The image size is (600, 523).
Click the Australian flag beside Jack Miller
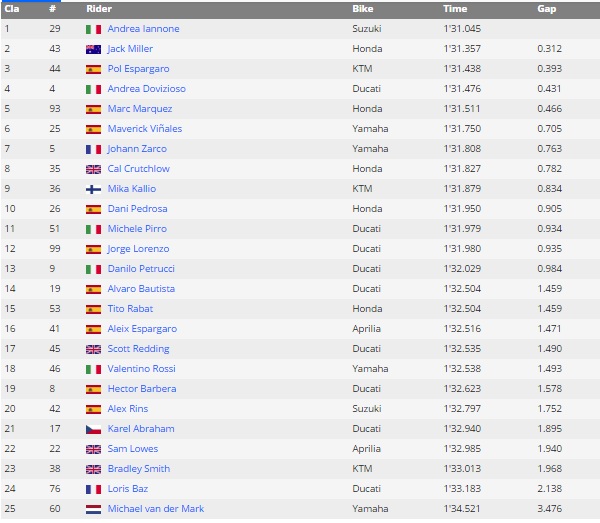pyautogui.click(x=93, y=49)
